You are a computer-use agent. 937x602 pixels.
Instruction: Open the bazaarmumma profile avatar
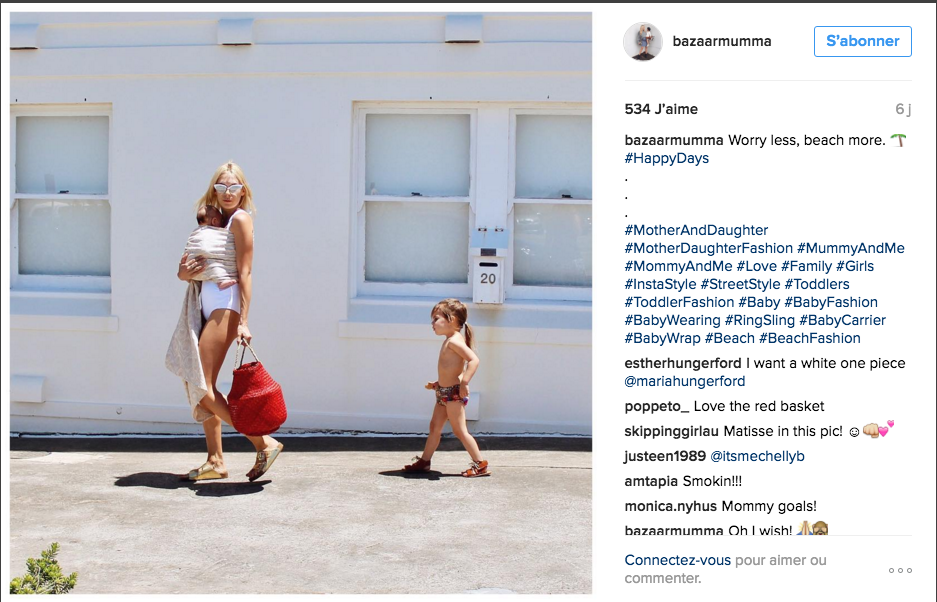(x=643, y=41)
